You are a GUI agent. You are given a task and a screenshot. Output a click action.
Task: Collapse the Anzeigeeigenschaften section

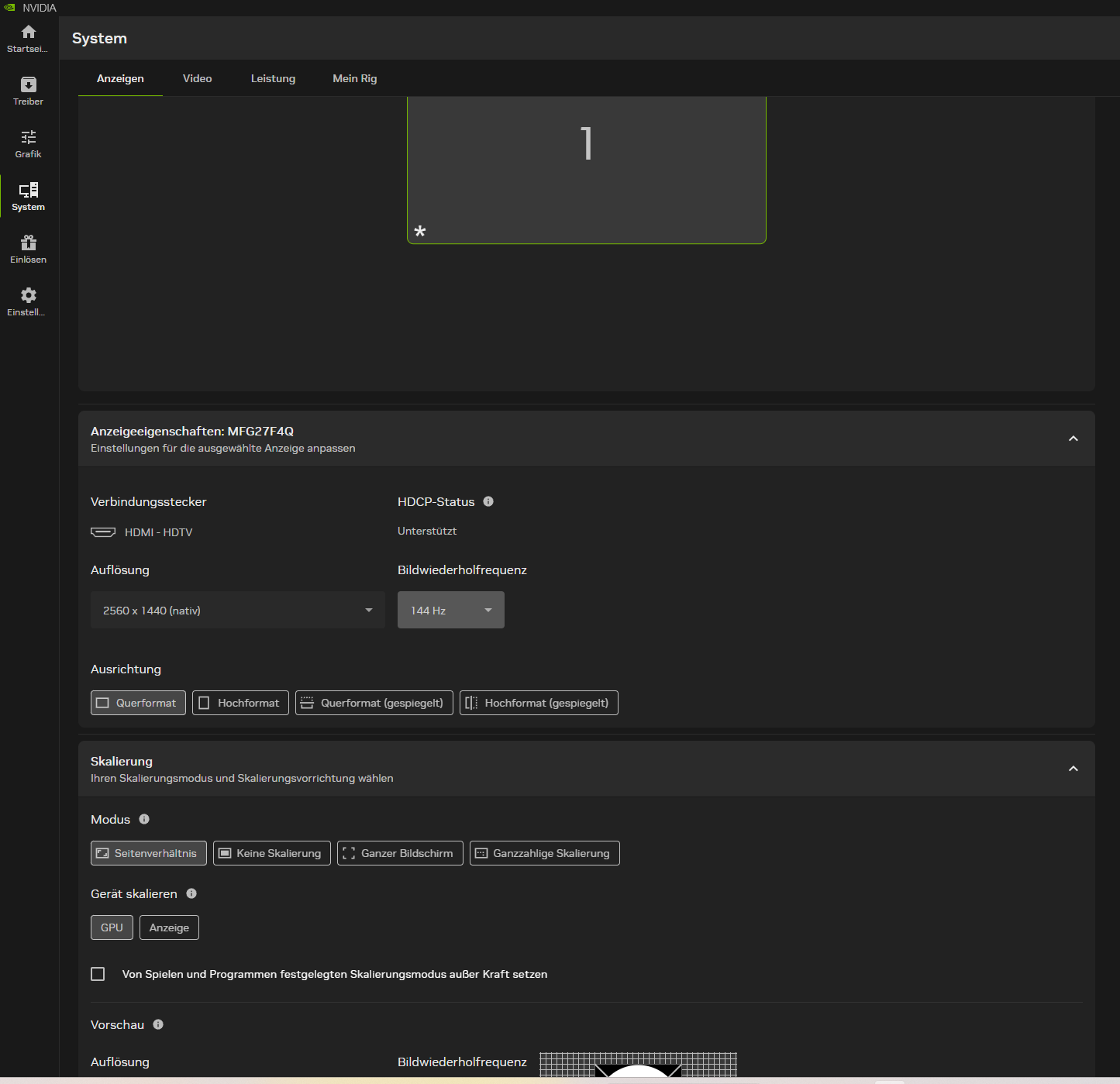pyautogui.click(x=1073, y=439)
